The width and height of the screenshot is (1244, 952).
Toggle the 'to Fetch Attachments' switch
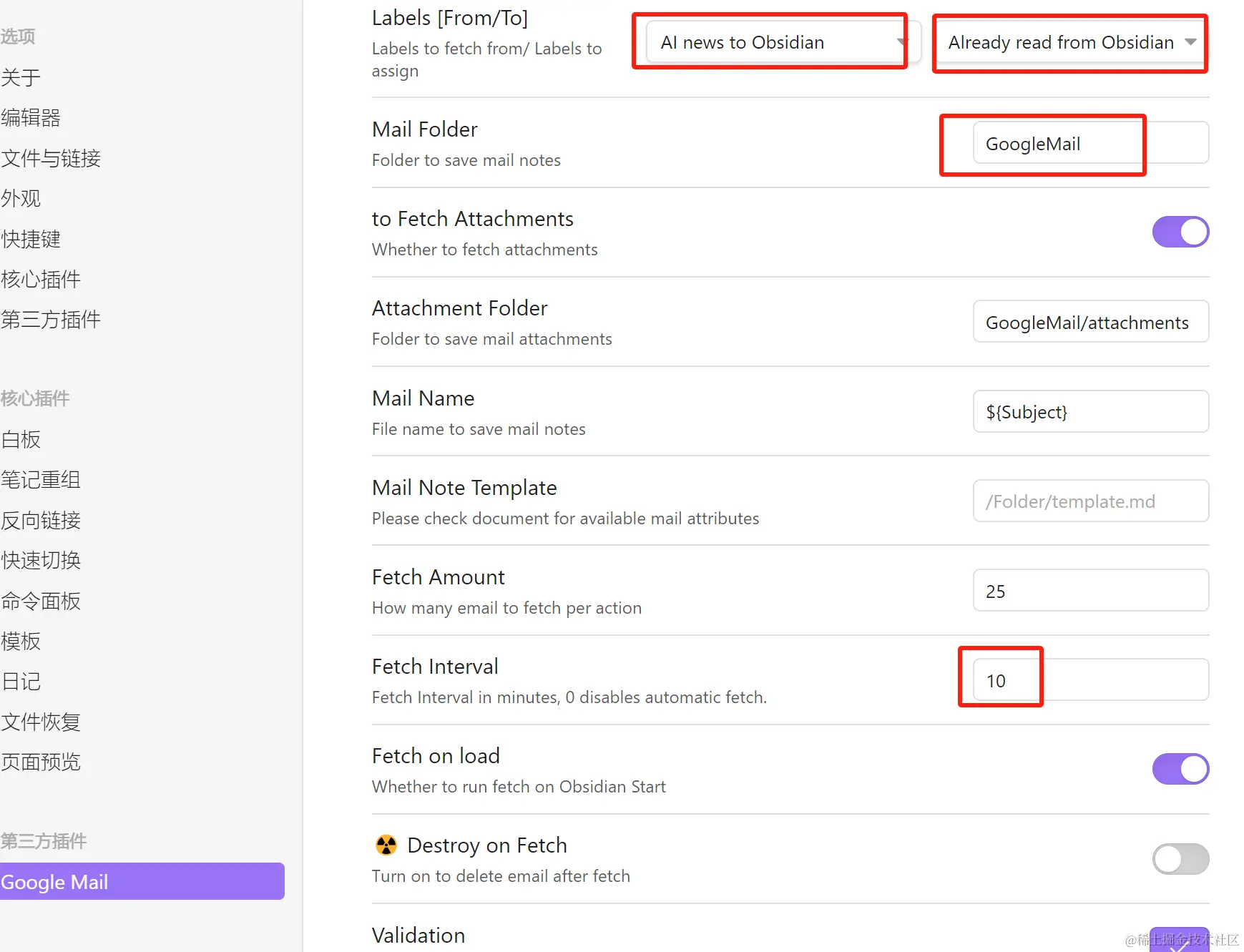coord(1180,232)
